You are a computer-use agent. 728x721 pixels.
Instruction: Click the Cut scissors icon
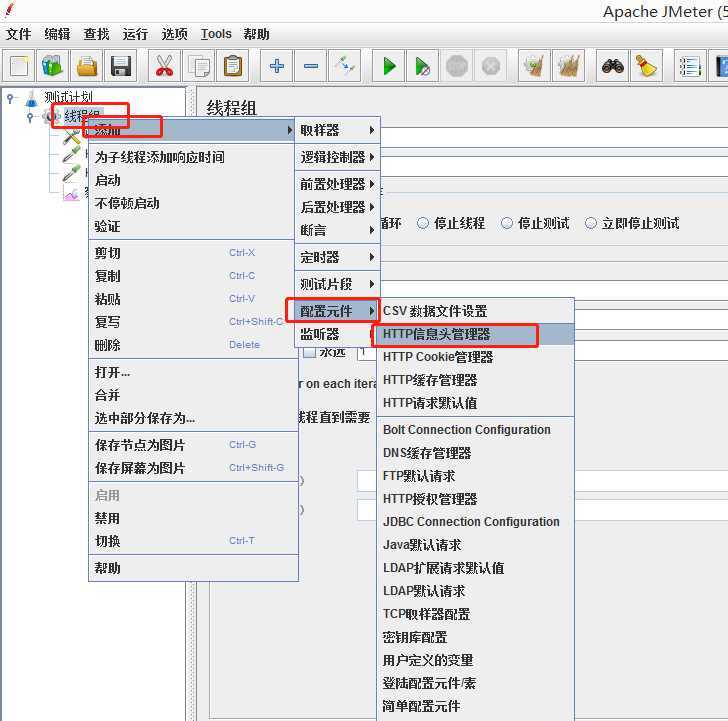164,66
